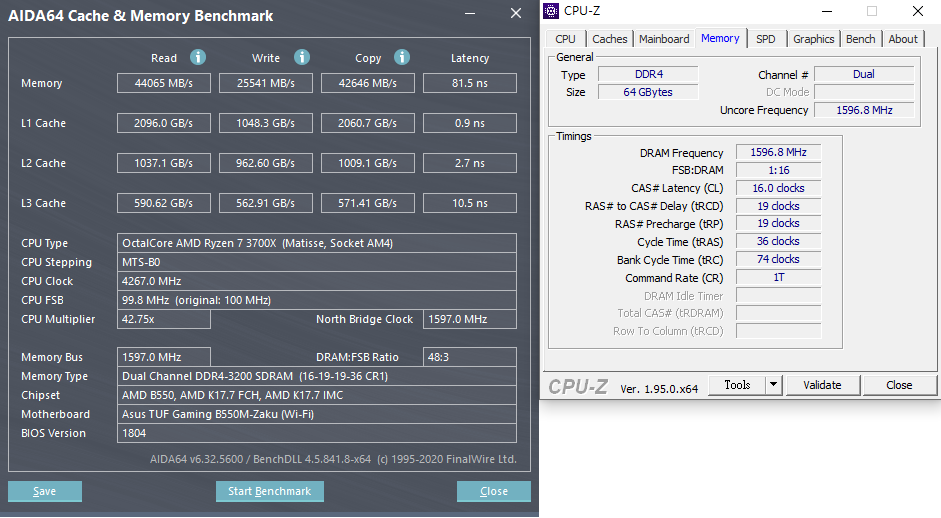
Task: Click the L3 Cache latency value 10.5 ns
Action: coord(470,203)
